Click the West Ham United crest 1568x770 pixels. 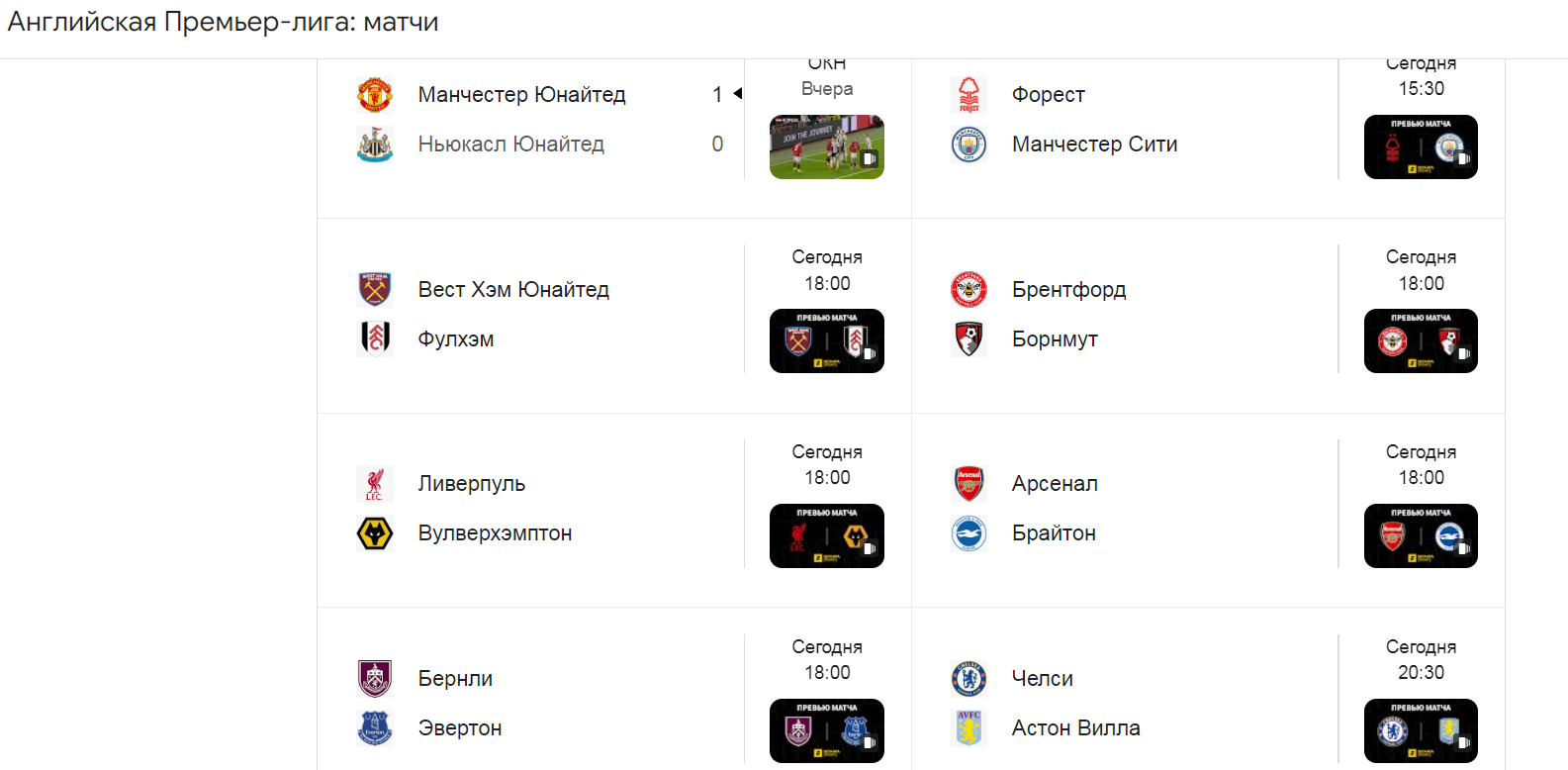[375, 289]
